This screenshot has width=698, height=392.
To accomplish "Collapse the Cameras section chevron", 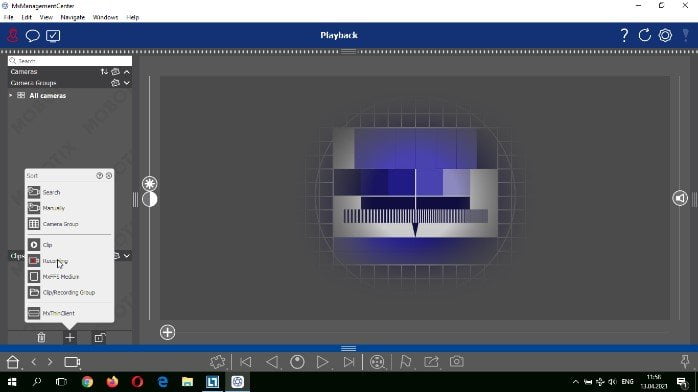I will (127, 72).
